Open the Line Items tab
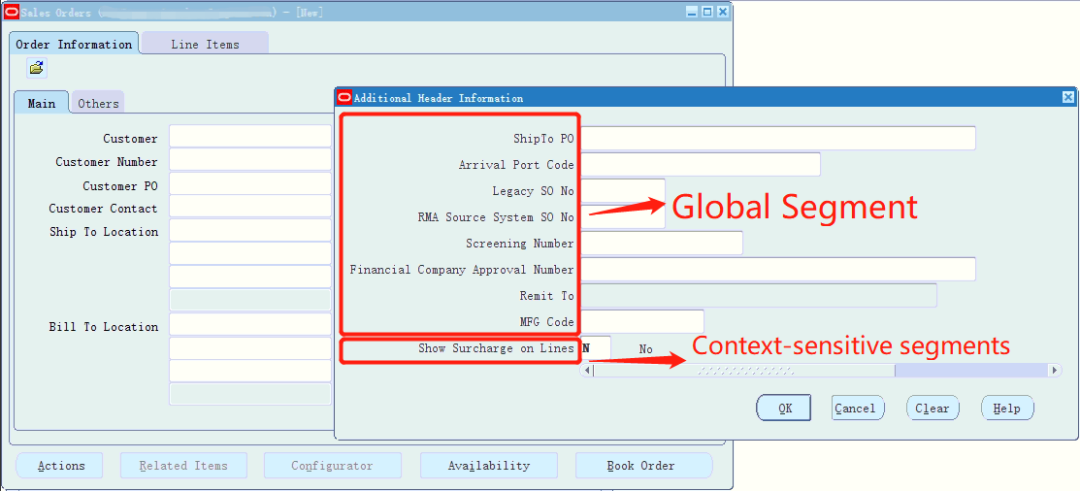 click(205, 44)
